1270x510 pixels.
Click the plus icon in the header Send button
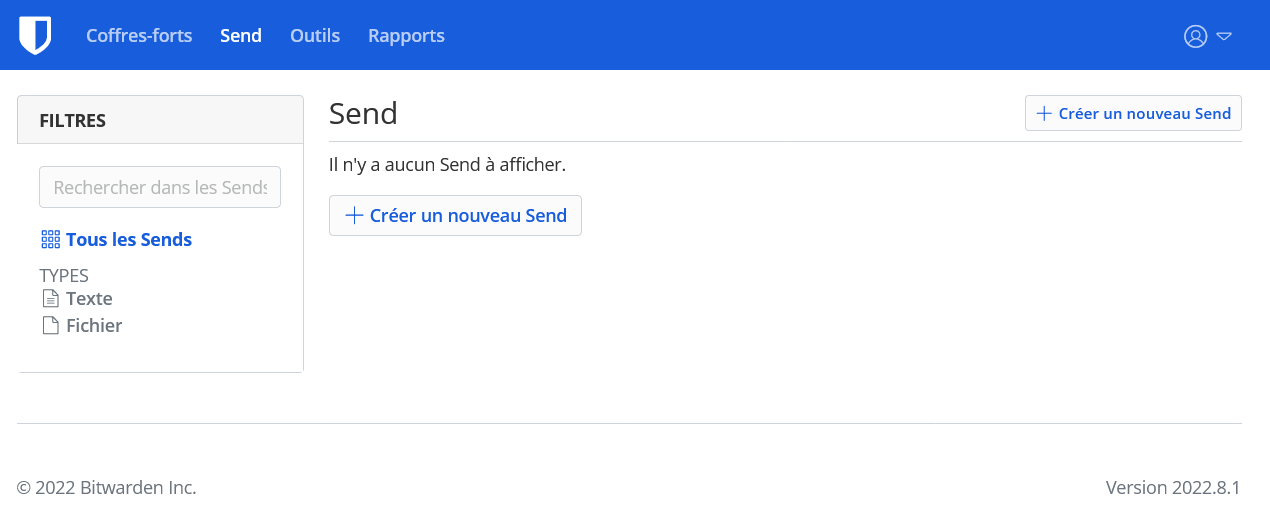tap(1044, 114)
